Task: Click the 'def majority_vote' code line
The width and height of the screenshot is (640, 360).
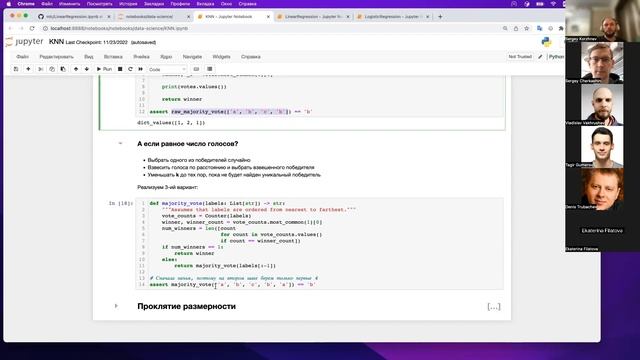Action: [217, 203]
